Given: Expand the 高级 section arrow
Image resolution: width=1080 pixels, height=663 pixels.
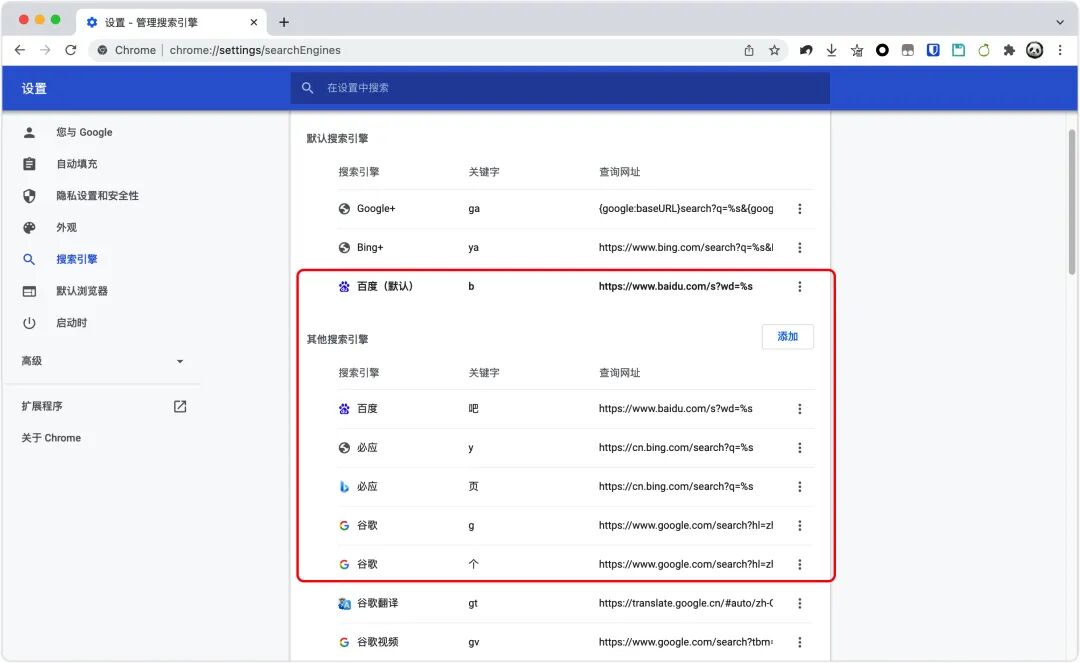Looking at the screenshot, I should (x=180, y=361).
